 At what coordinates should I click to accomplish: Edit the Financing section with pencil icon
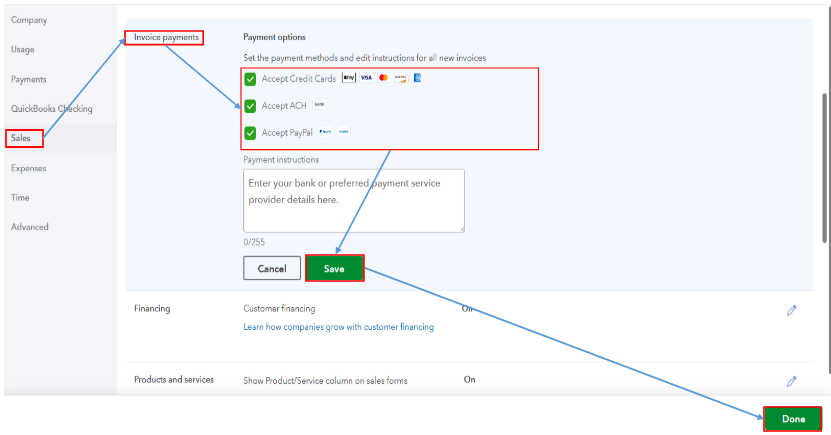coord(792,310)
